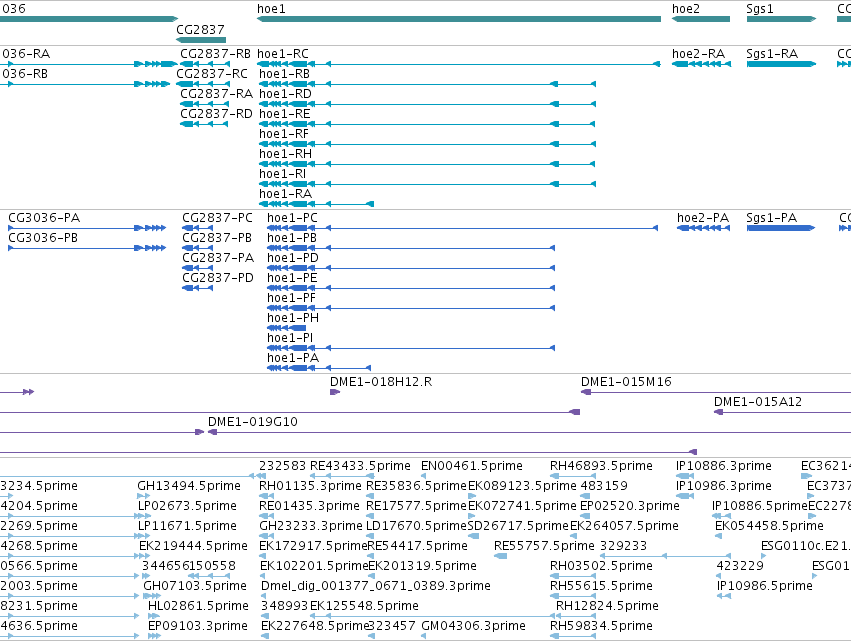
Task: Select the CG2837-PC protein feature
Action: coord(198,228)
